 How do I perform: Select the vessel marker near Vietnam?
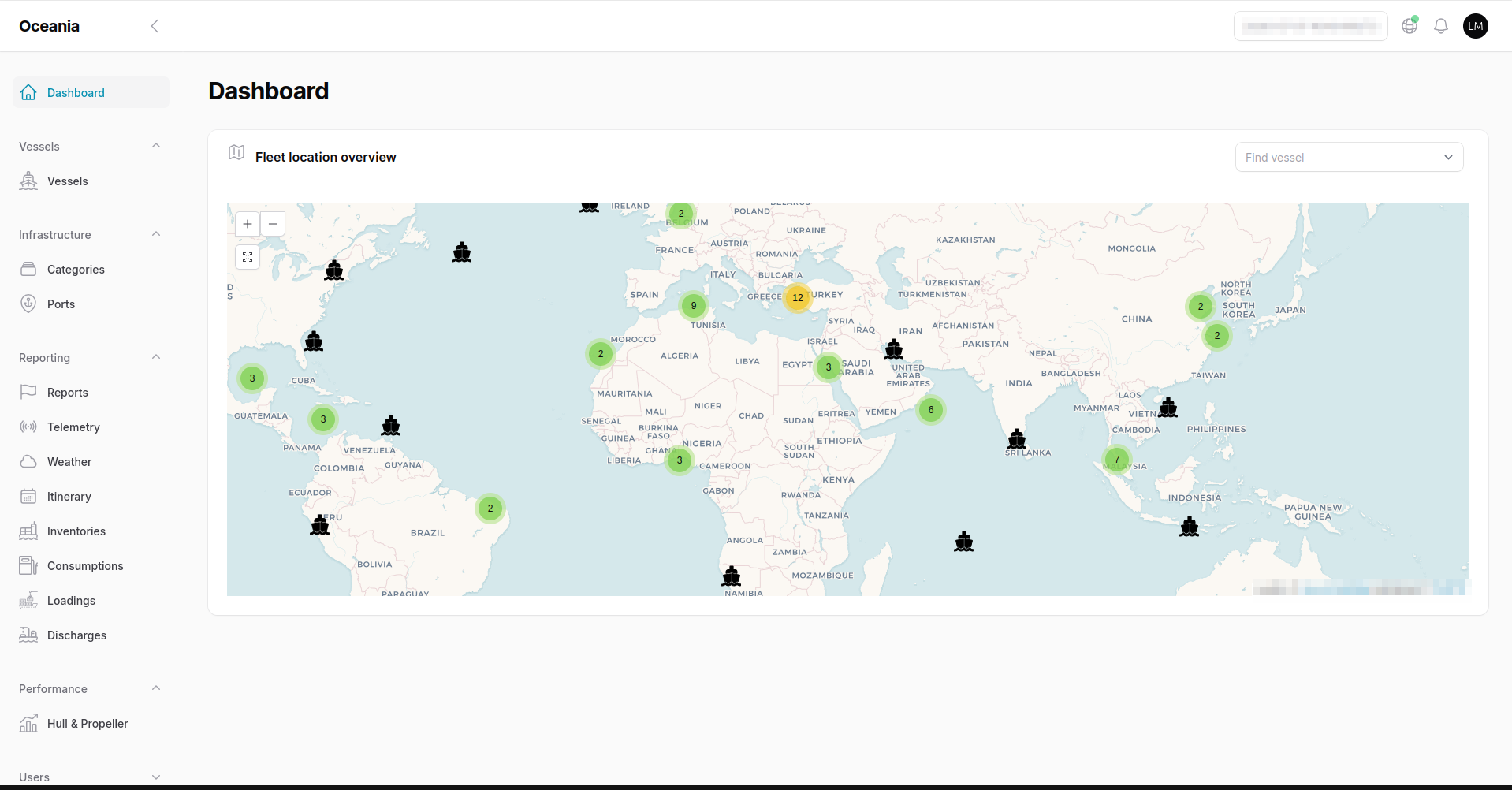1168,408
